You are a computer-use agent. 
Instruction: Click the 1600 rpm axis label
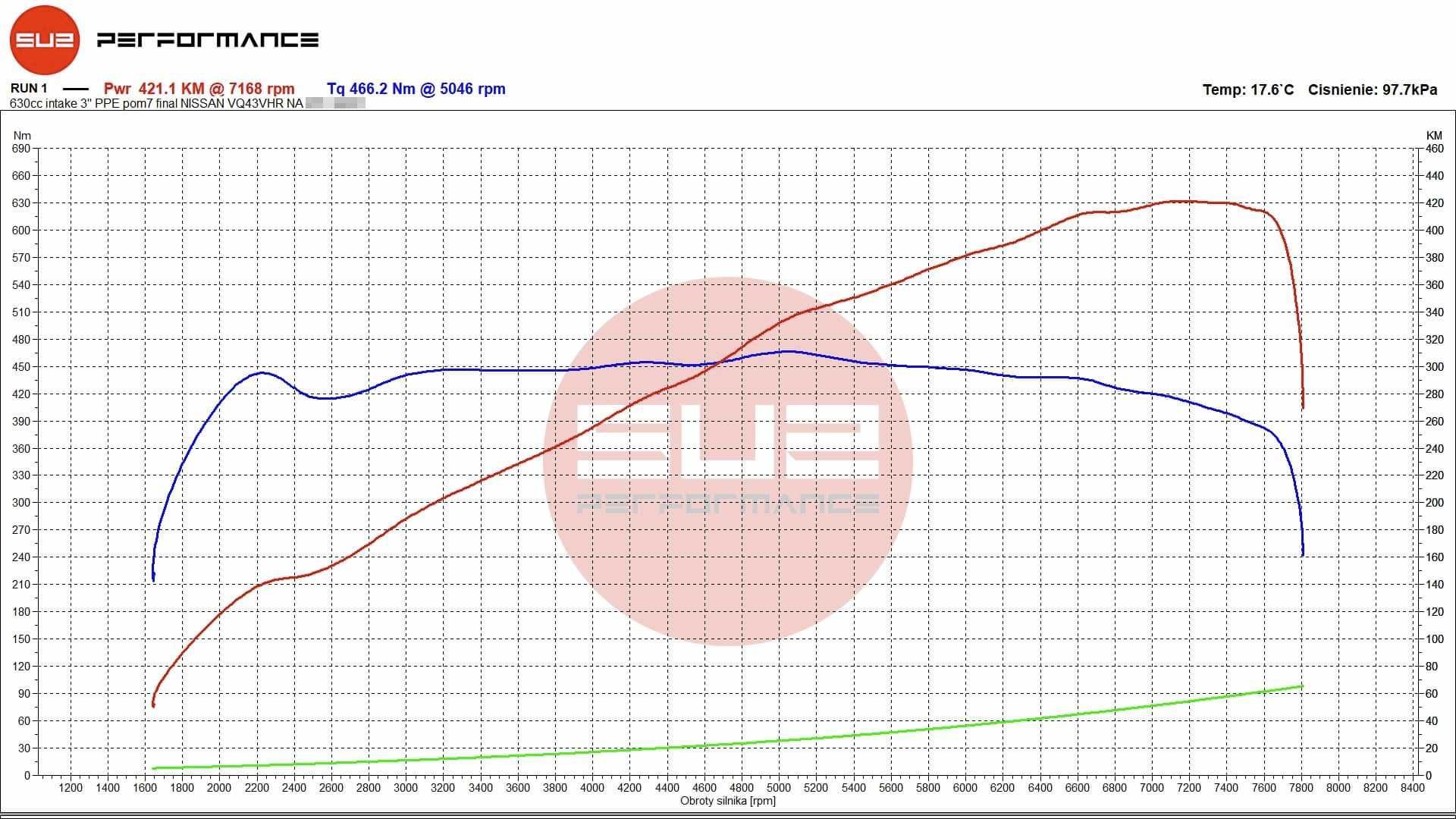(x=145, y=788)
